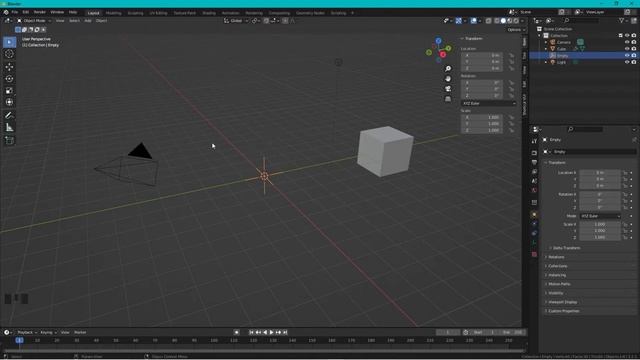The image size is (640, 360).
Task: Switch to the Geometry Nodes workspace tab
Action: click(310, 13)
